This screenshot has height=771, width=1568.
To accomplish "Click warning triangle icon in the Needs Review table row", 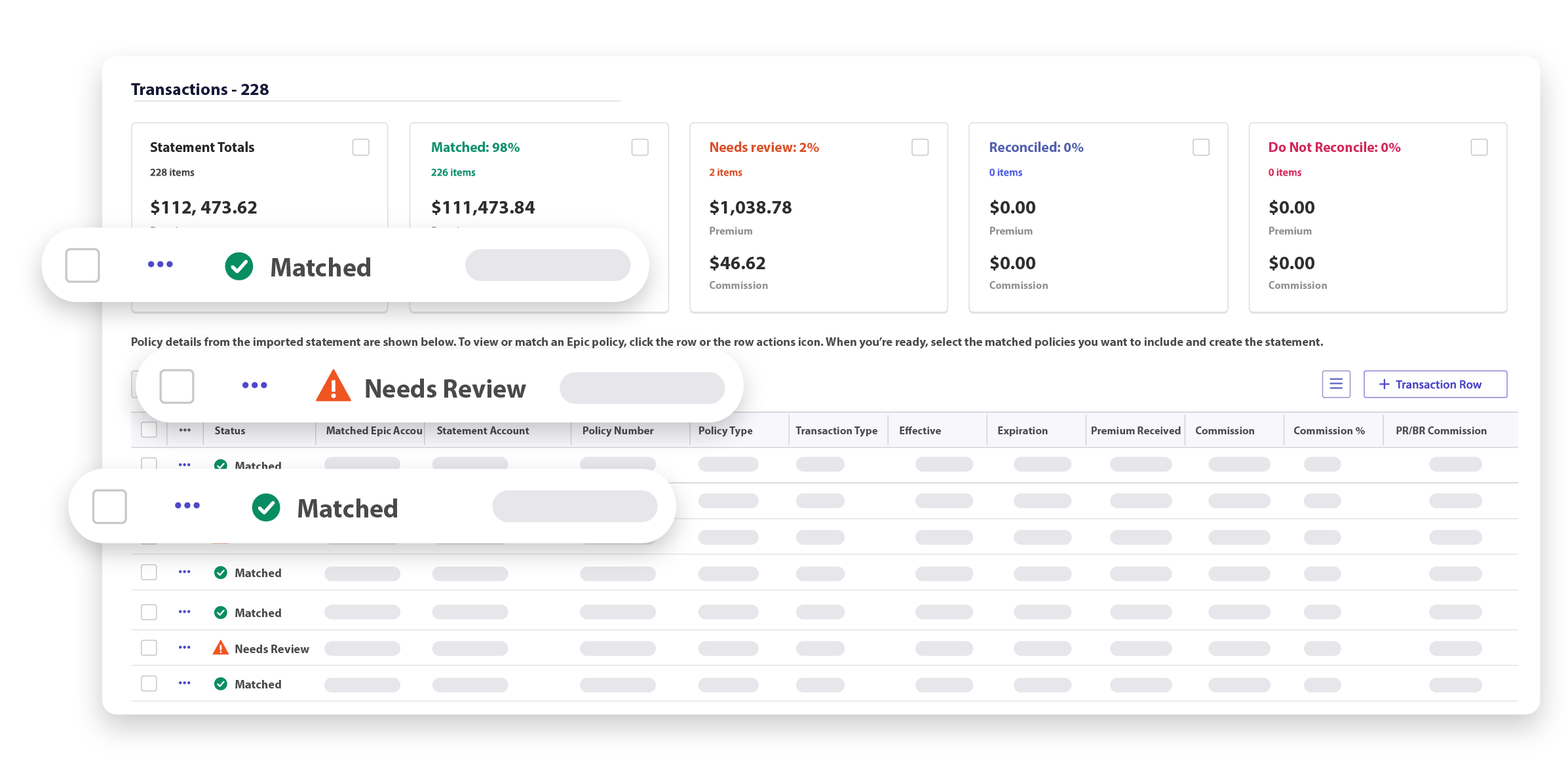I will tap(221, 648).
